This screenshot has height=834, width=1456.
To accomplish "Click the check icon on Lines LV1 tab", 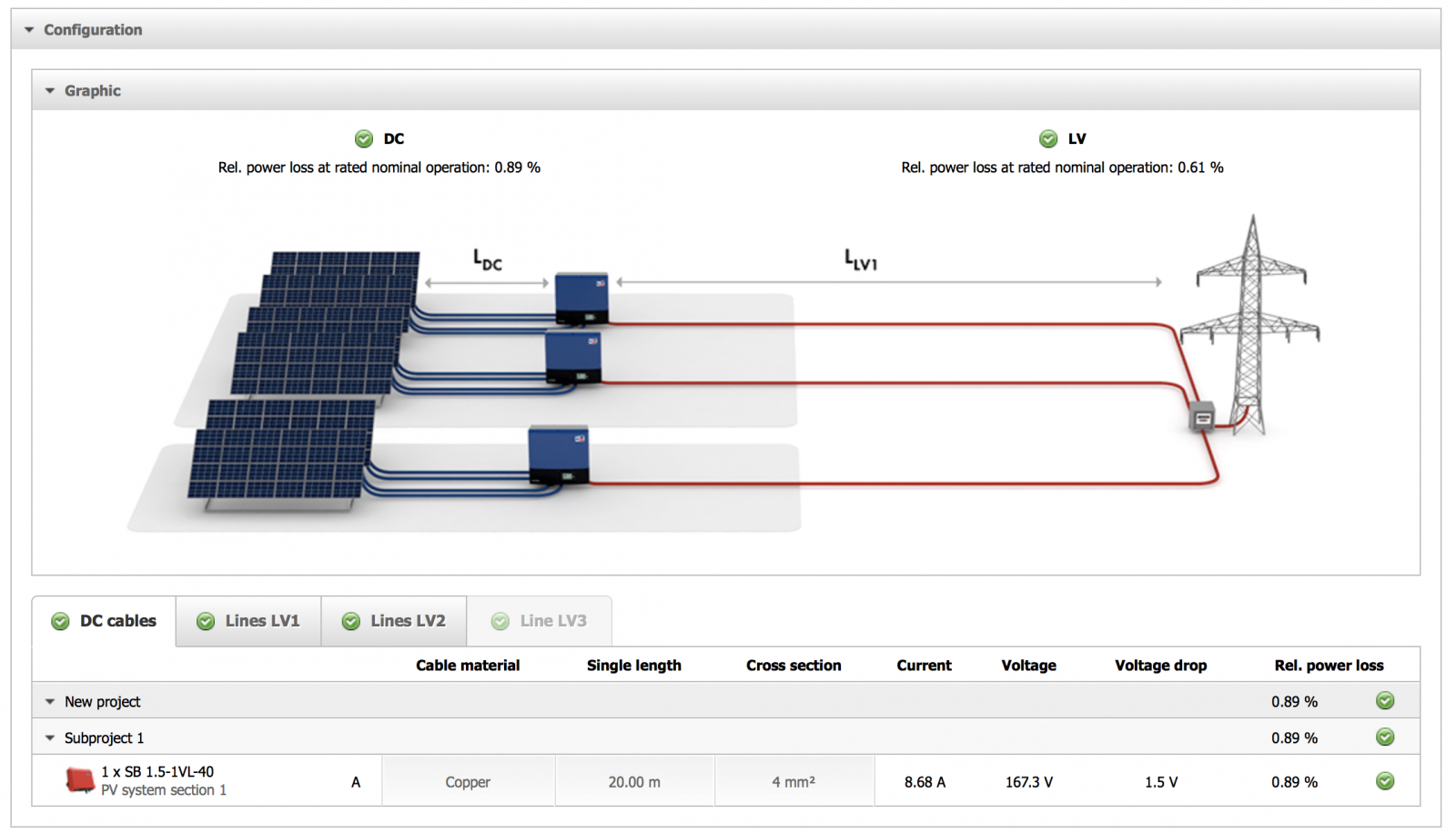I will pos(206,621).
